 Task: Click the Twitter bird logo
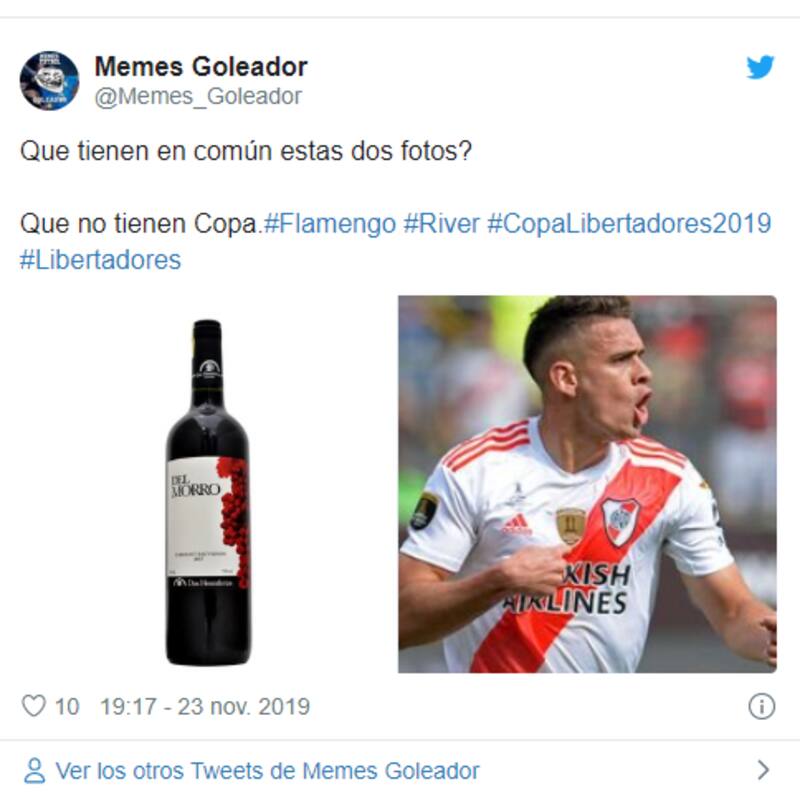(760, 67)
